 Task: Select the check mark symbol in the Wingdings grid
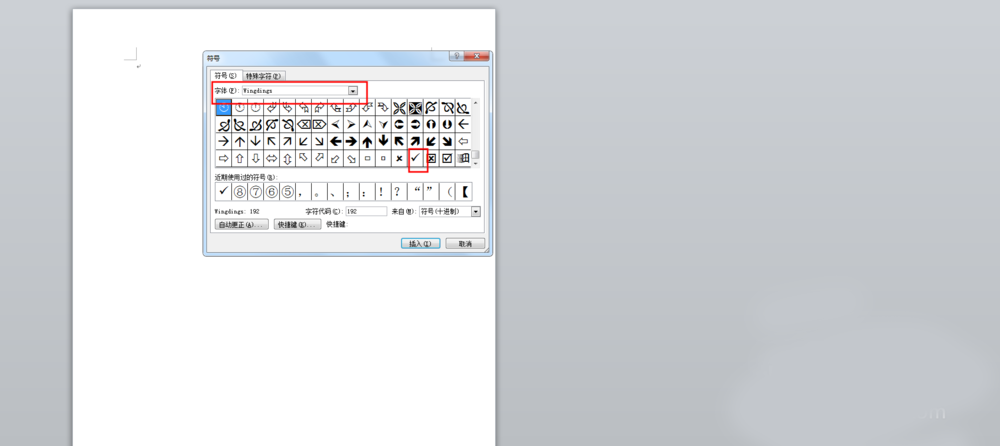click(x=415, y=158)
